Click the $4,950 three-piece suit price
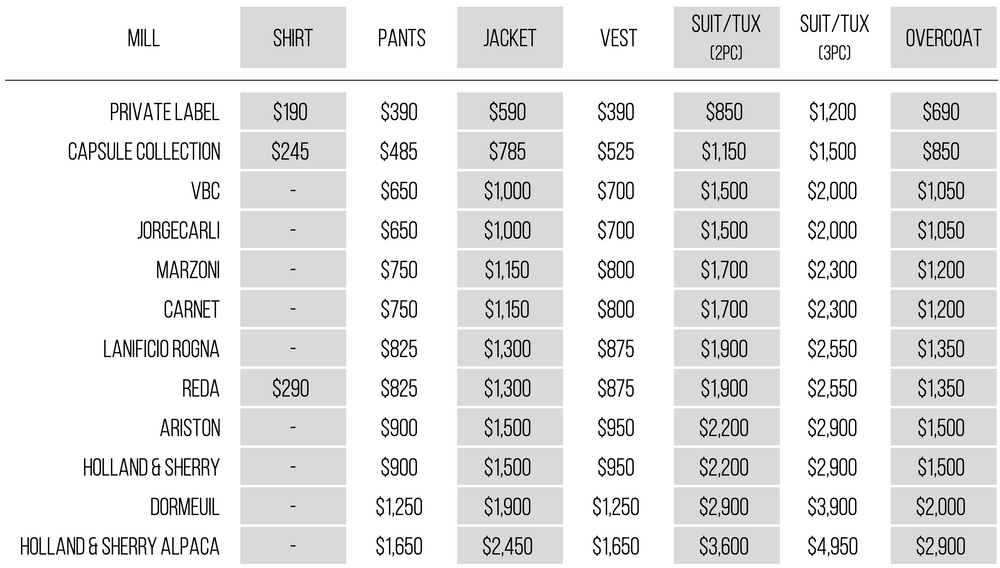 tap(833, 547)
